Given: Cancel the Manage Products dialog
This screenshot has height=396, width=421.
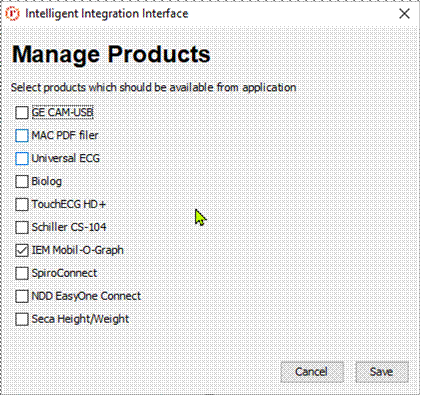Looking at the screenshot, I should (x=312, y=372).
